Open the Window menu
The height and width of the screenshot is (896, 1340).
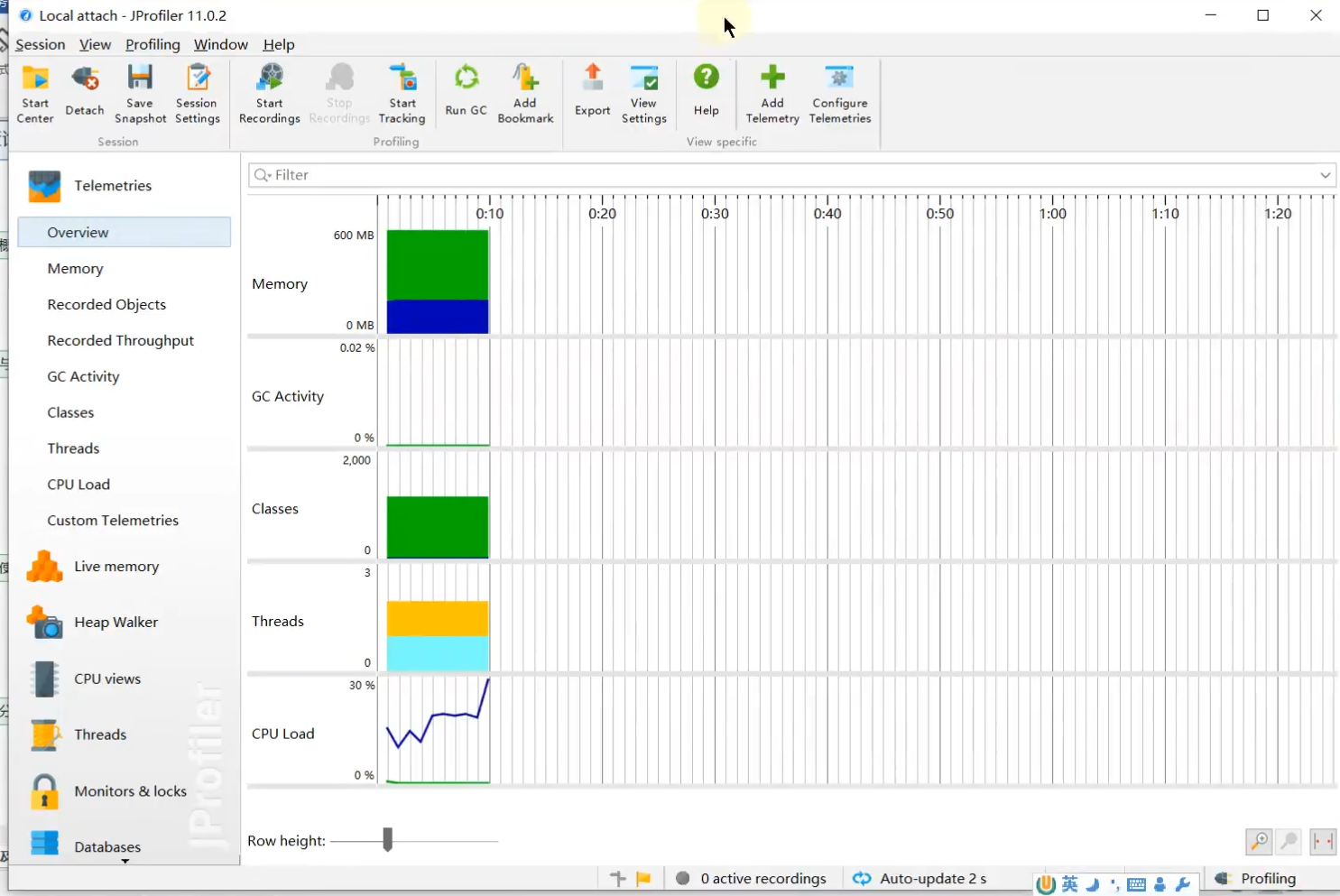tap(220, 45)
